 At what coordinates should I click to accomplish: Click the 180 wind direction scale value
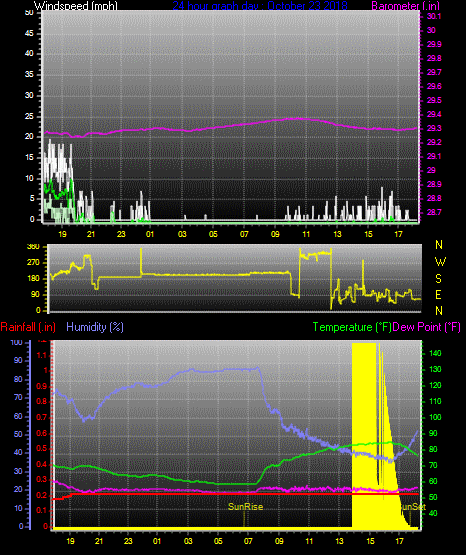(33, 279)
